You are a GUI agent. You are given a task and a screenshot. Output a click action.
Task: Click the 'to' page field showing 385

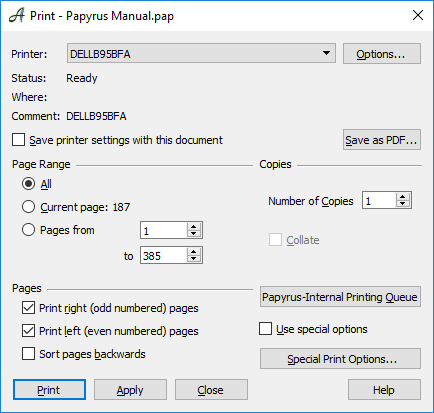[x=163, y=256]
